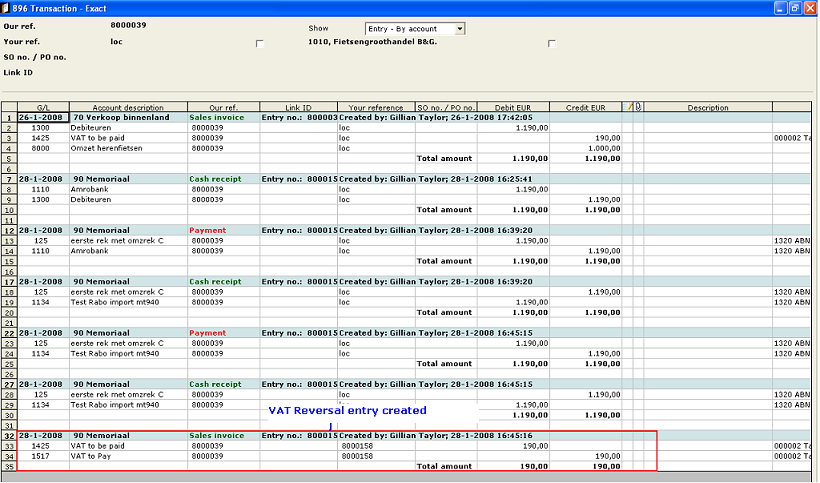820x483 pixels.
Task: Restore down the transaction window
Action: click(794, 8)
